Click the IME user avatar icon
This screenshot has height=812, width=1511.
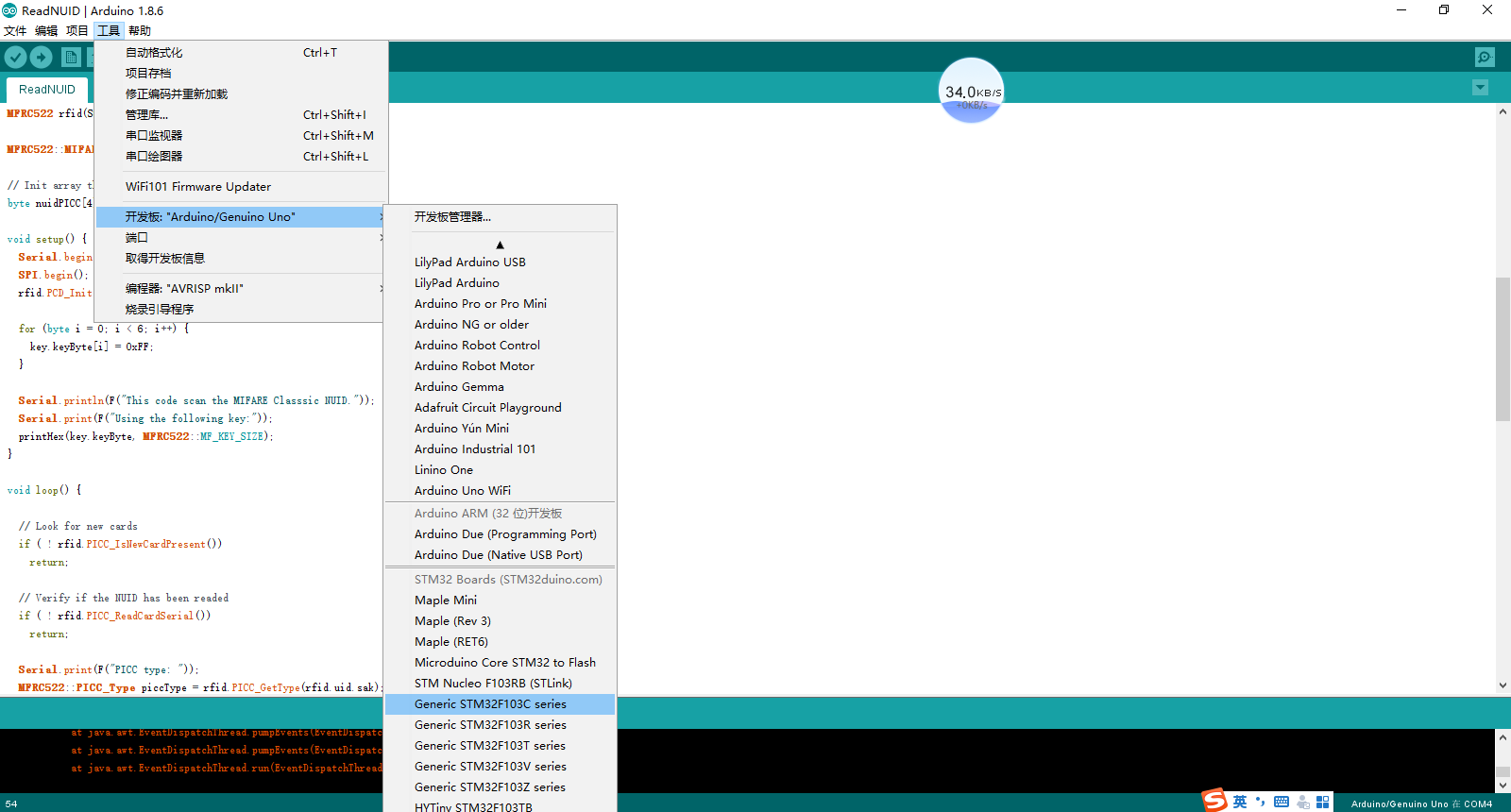point(1303,802)
